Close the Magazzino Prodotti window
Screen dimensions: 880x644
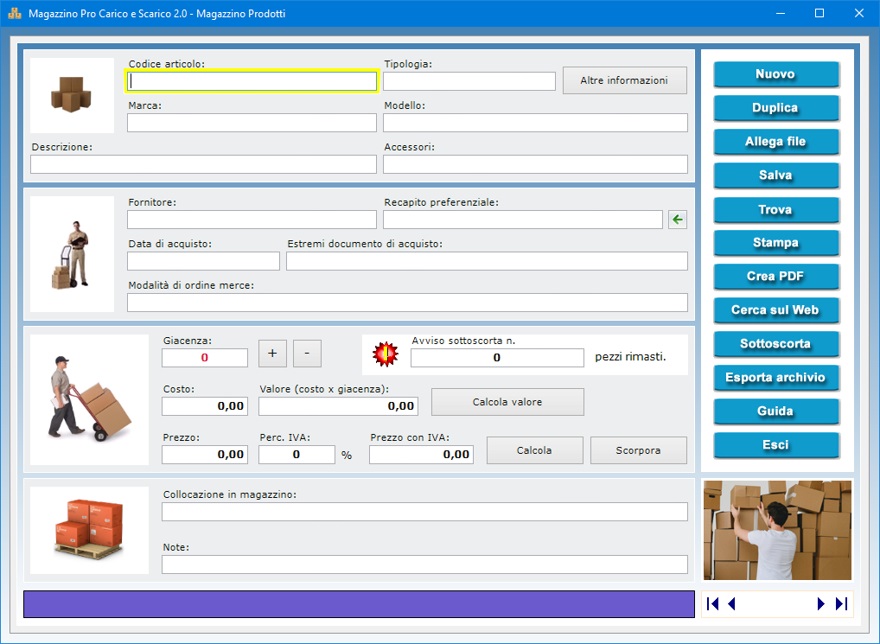[x=859, y=13]
